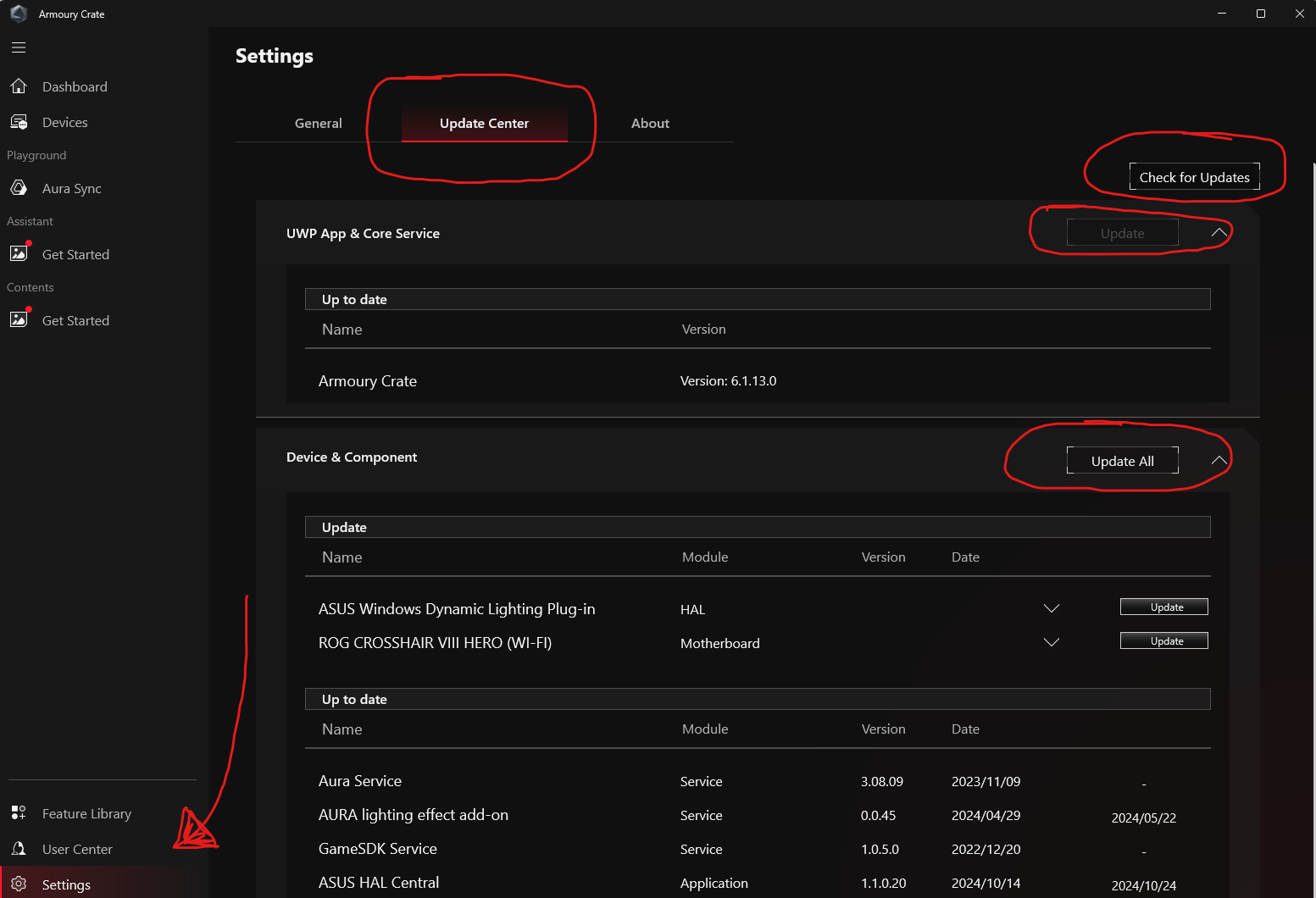Click the Settings gear icon
The height and width of the screenshot is (898, 1316).
coord(19,884)
